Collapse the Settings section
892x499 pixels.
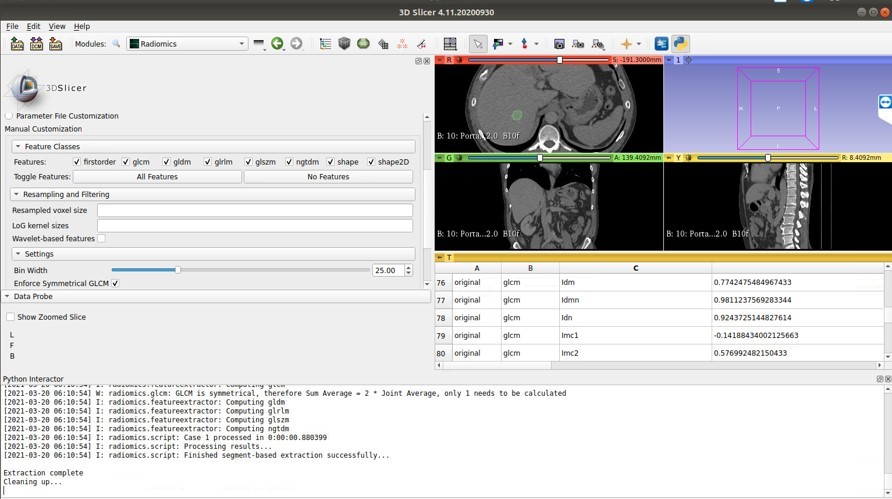213,254
